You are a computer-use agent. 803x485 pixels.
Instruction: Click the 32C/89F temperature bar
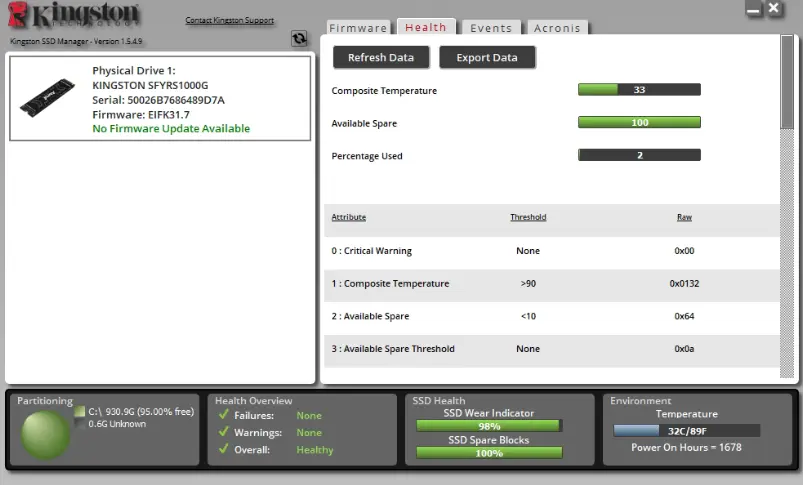tap(687, 431)
